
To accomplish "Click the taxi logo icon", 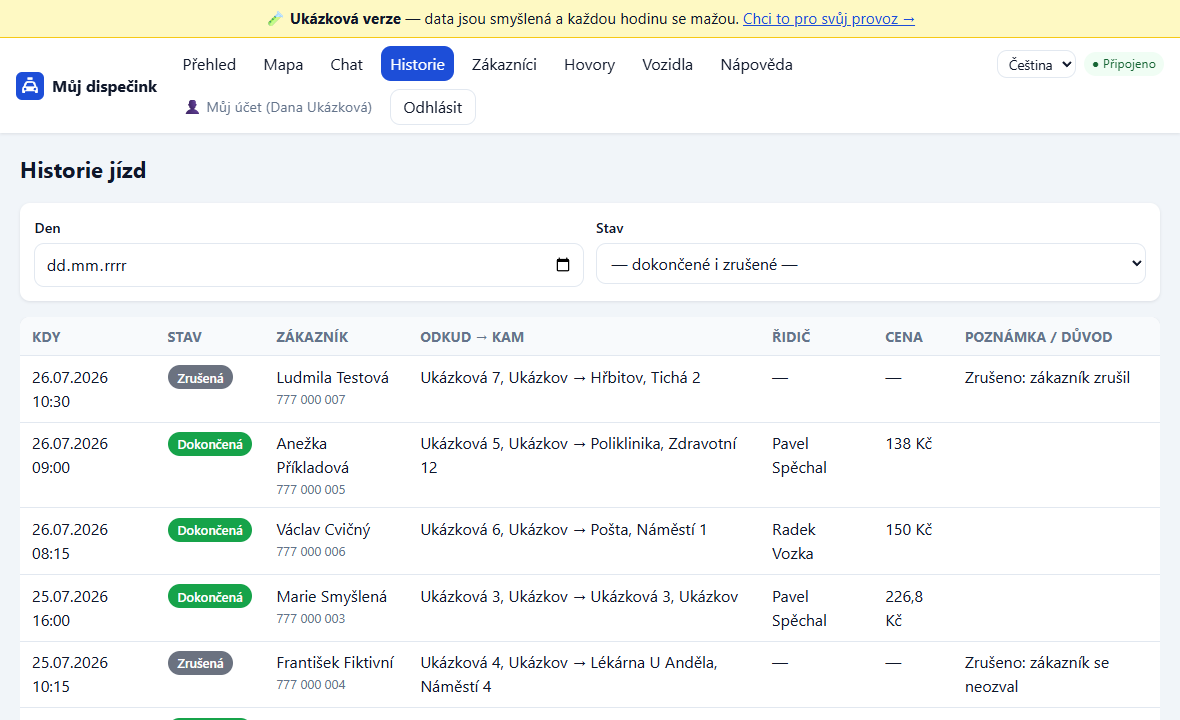I will (29, 86).
